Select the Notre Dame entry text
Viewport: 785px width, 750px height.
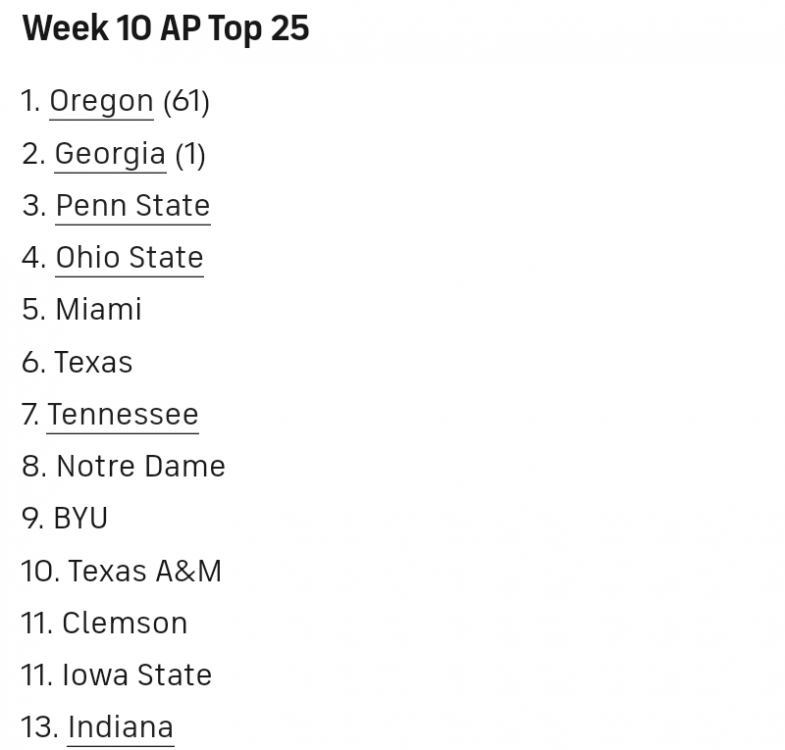pos(141,466)
